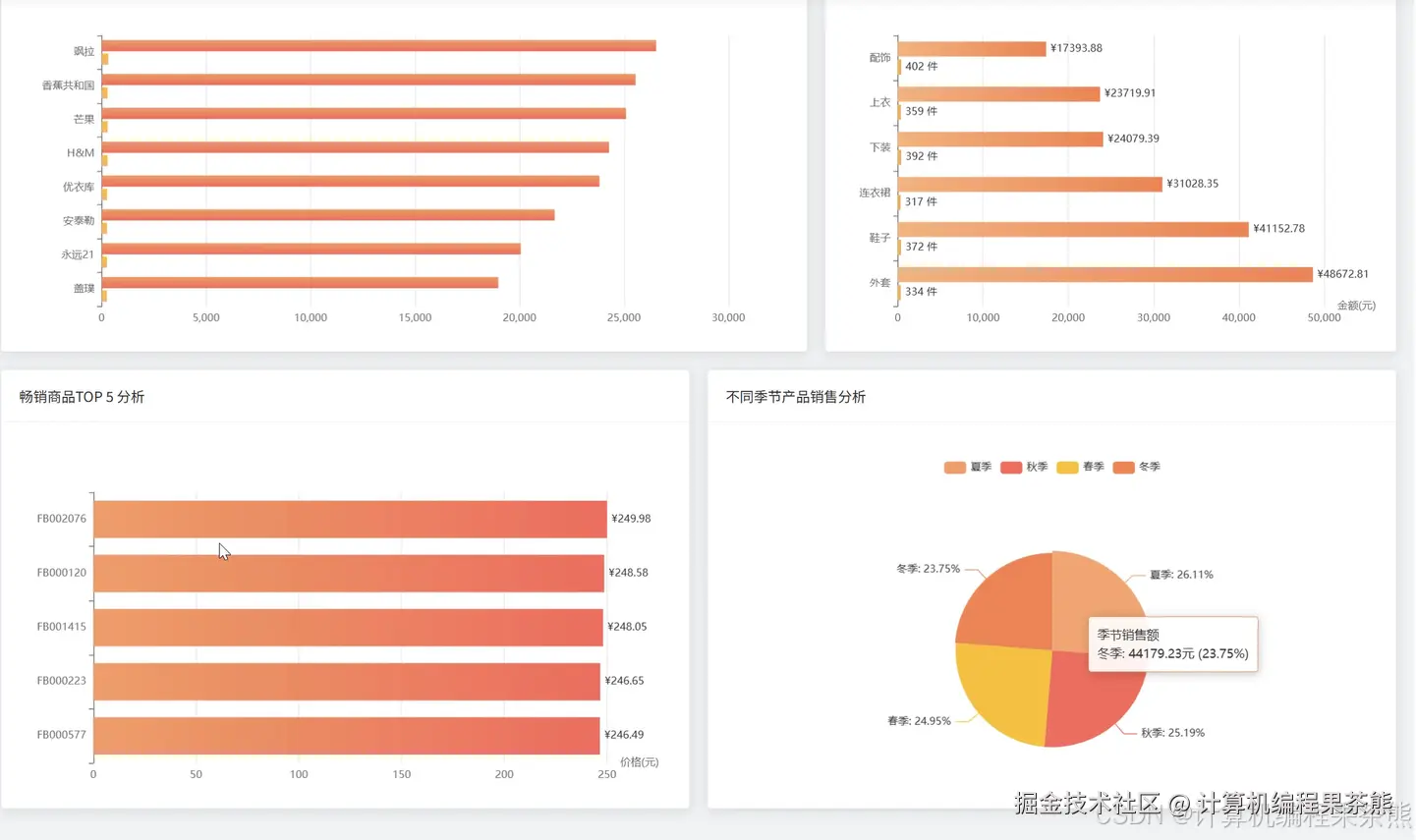This screenshot has width=1416, height=840.
Task: Click the 冬季: 23.75% pie label
Action: (928, 569)
